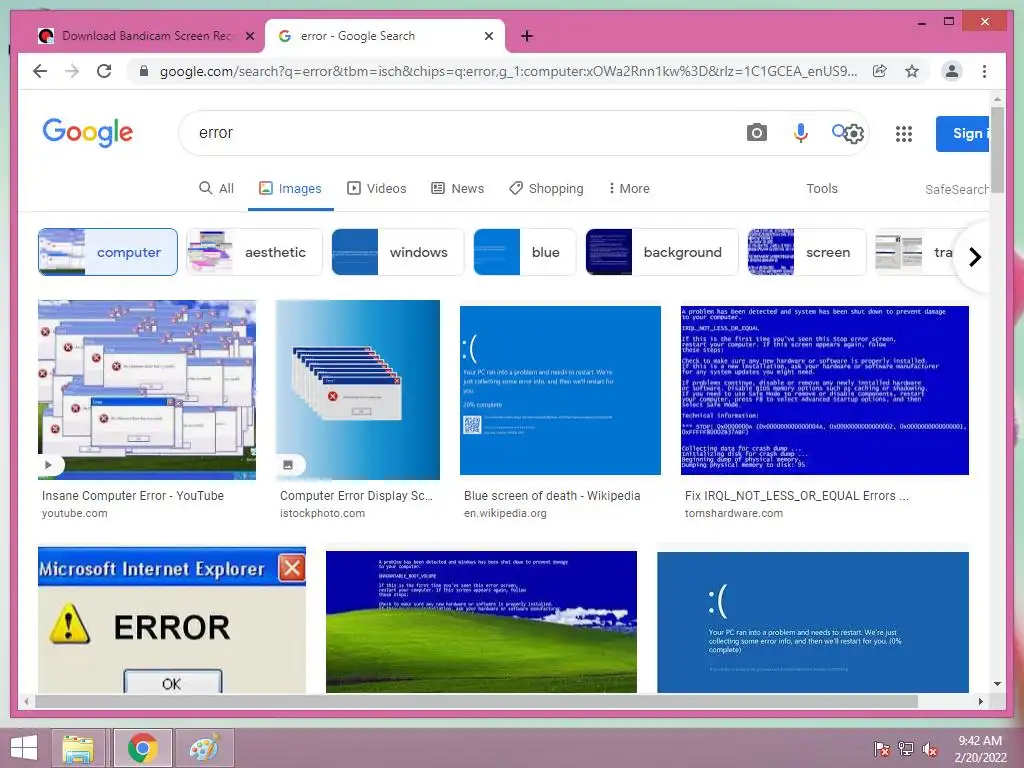Image resolution: width=1024 pixels, height=768 pixels.
Task: Click the vertical scrollbar down arrow
Action: [997, 684]
